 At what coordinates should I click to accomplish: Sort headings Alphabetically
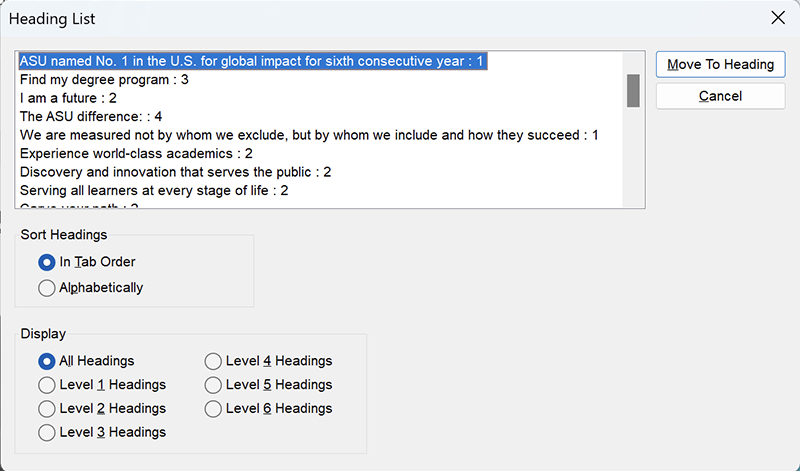coord(91,288)
